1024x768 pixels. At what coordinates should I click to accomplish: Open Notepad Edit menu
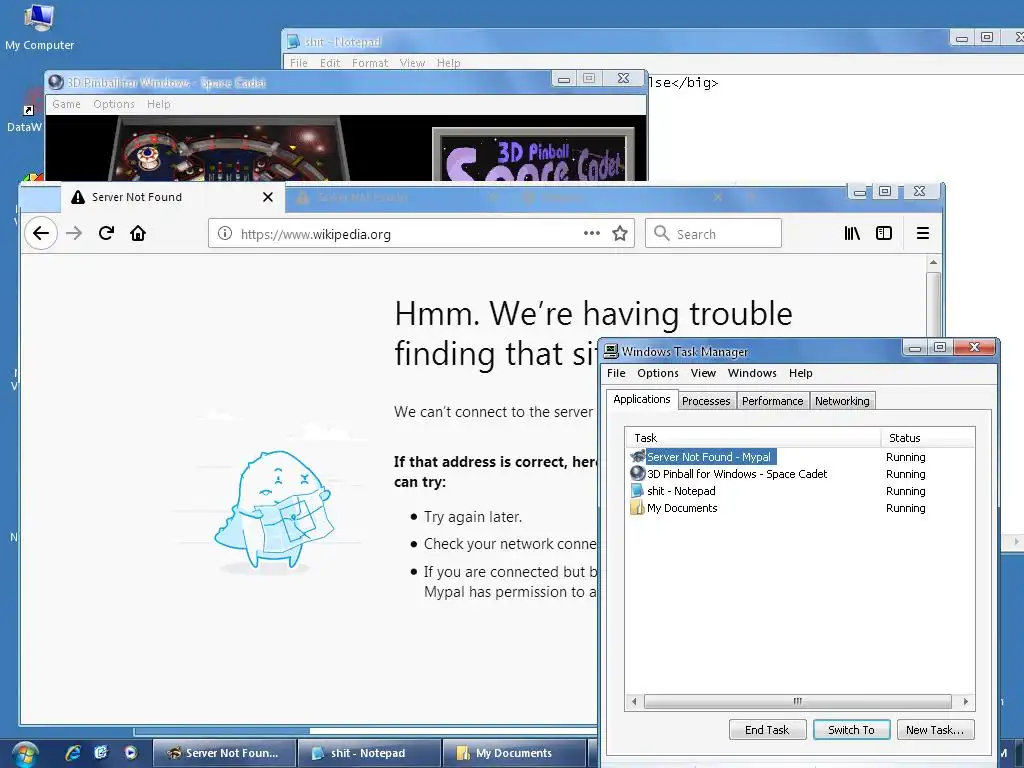[x=330, y=63]
